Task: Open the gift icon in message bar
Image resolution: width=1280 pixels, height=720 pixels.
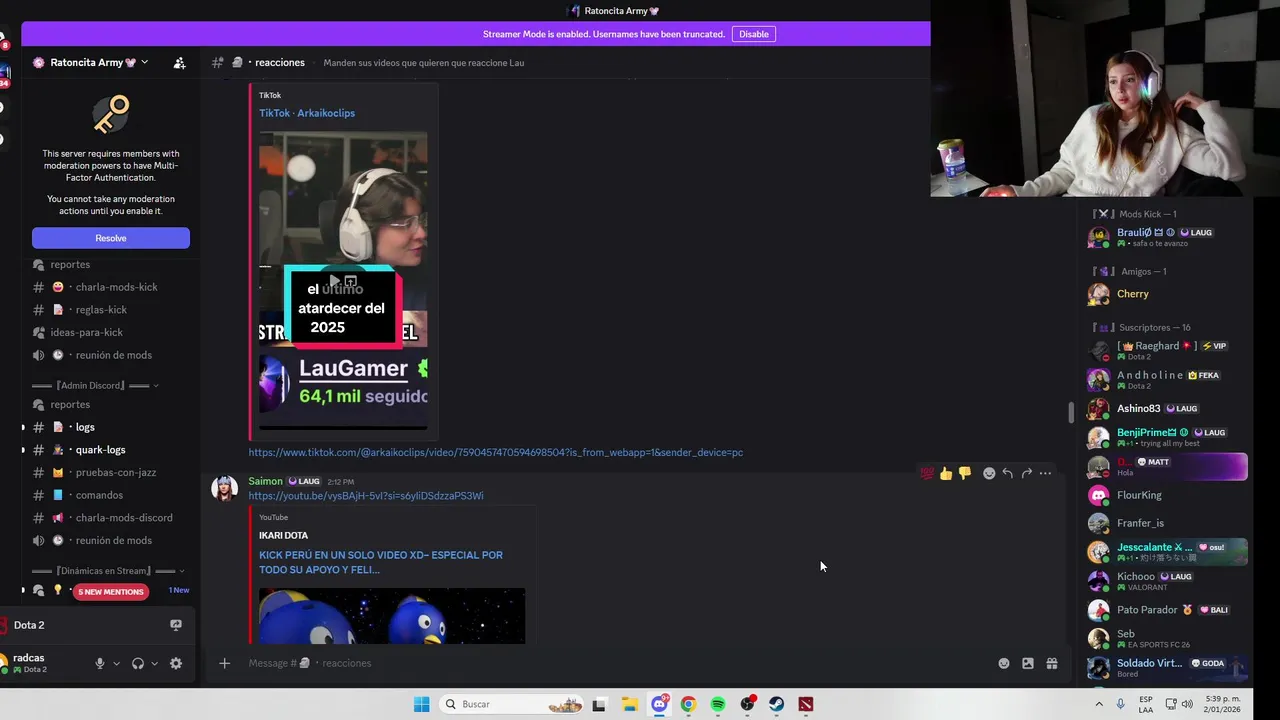Action: pyautogui.click(x=1052, y=663)
